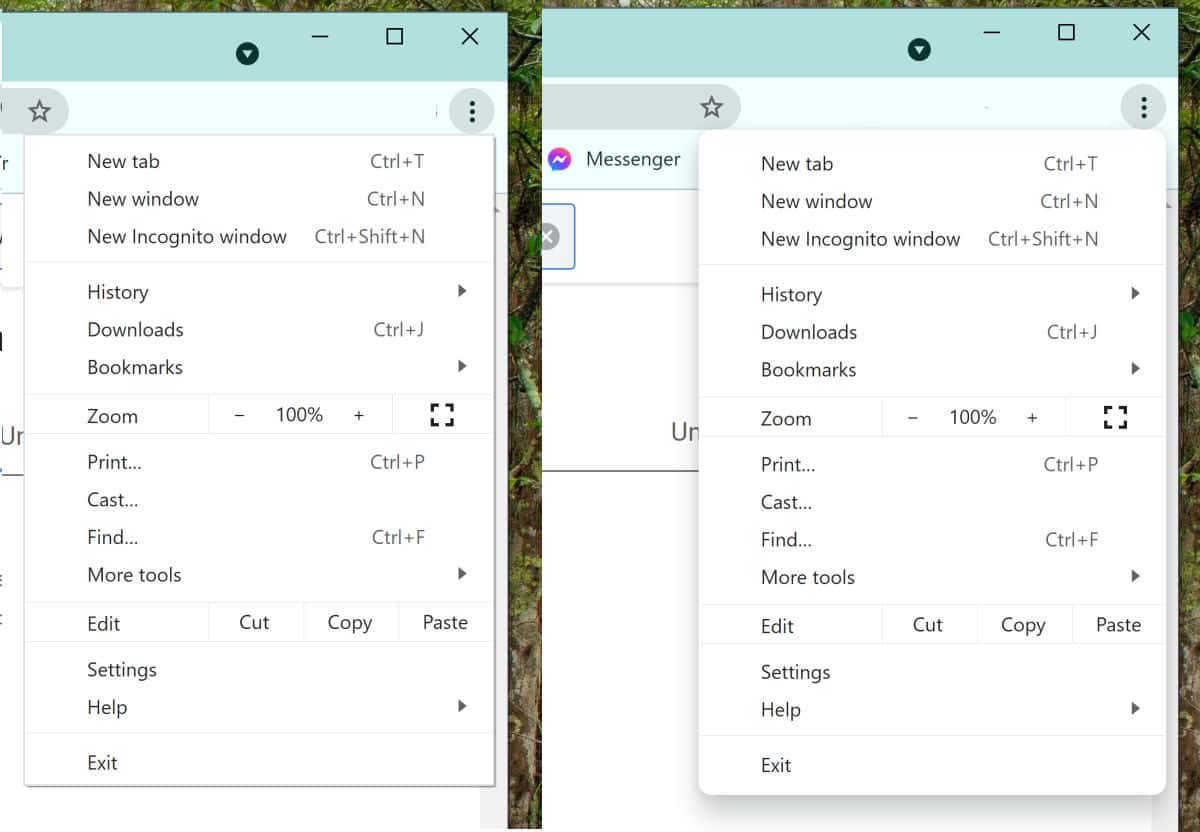1200x832 pixels.
Task: Click the gray circular X icon below Messenger
Action: point(549,237)
